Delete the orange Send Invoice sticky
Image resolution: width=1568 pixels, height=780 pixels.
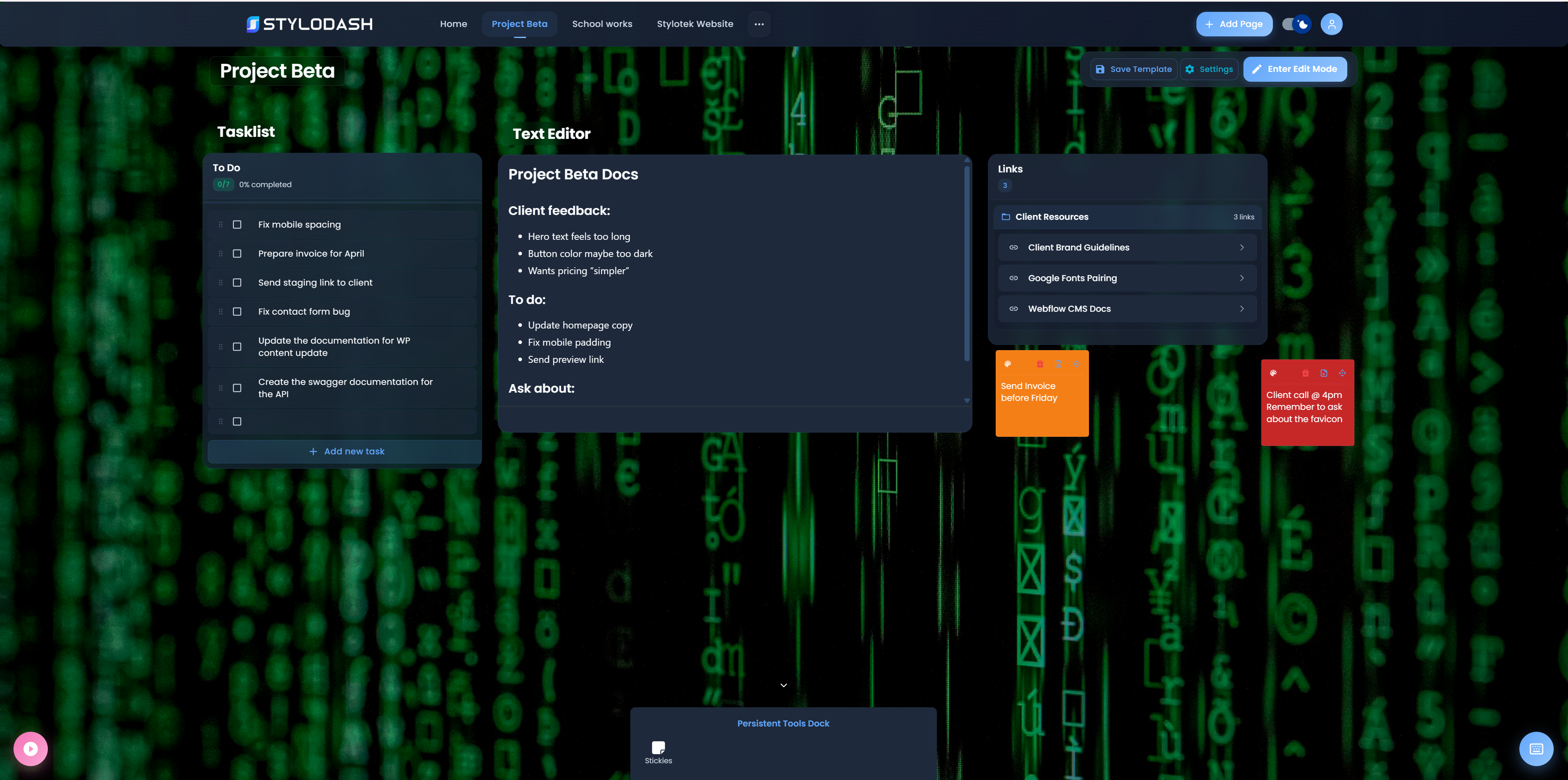tap(1039, 364)
